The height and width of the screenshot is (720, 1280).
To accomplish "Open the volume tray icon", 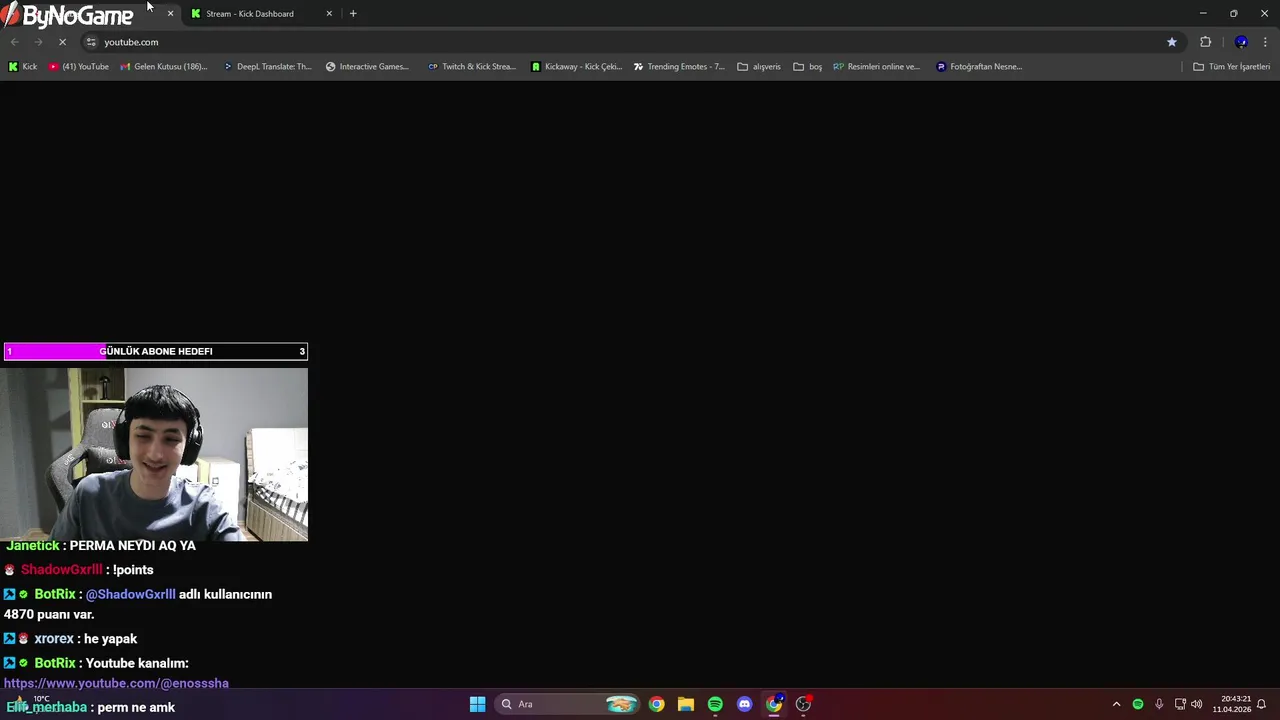I will coord(1197,704).
